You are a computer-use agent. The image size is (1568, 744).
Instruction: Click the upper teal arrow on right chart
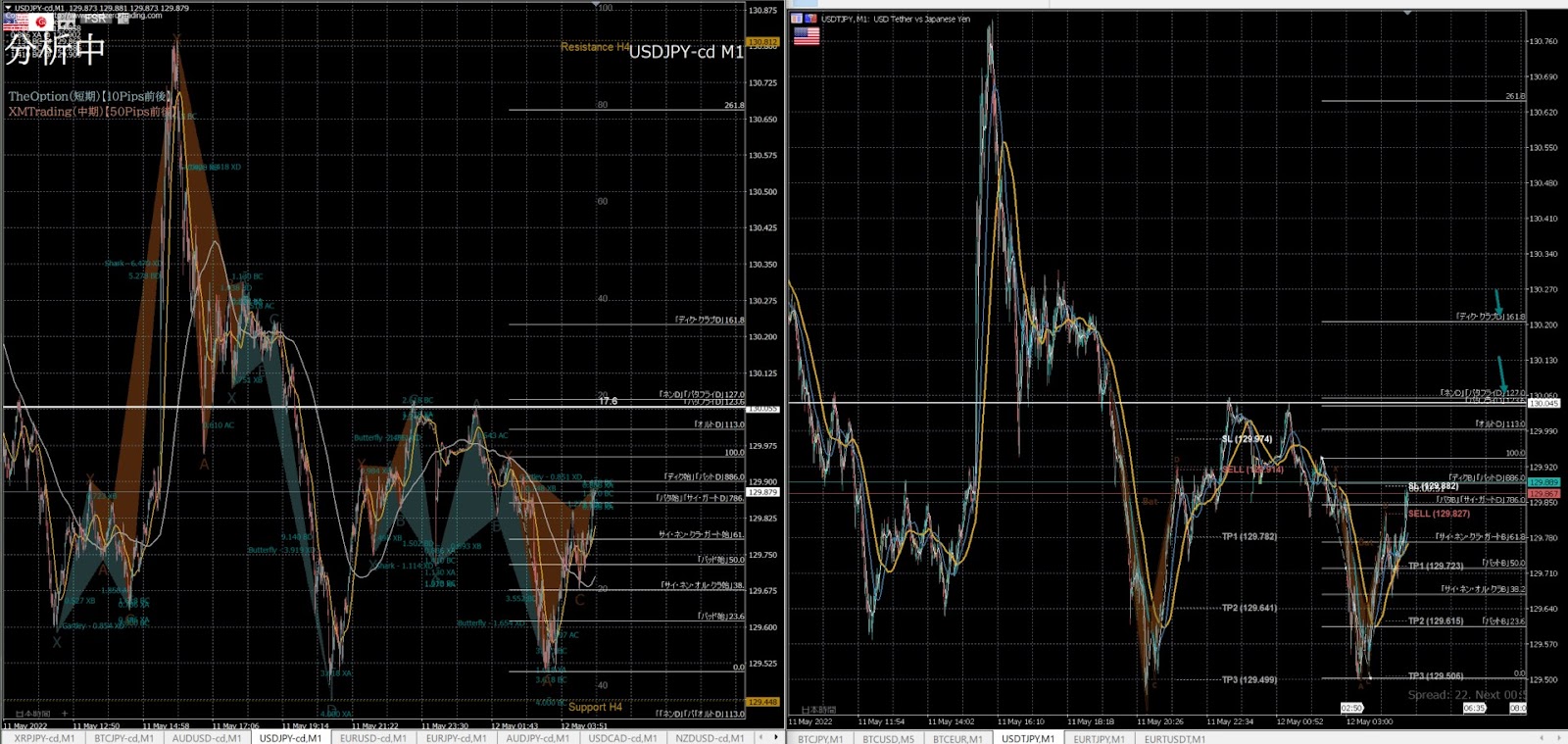(x=1498, y=302)
